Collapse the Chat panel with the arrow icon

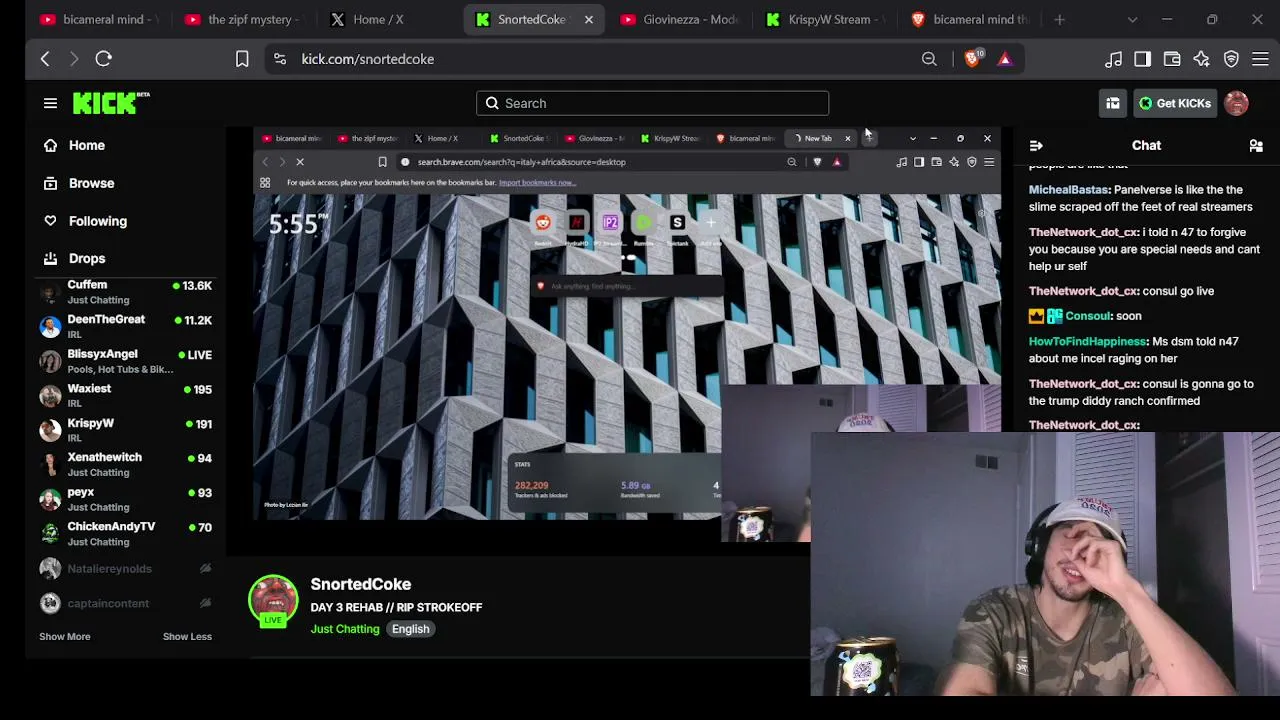pyautogui.click(x=1036, y=146)
